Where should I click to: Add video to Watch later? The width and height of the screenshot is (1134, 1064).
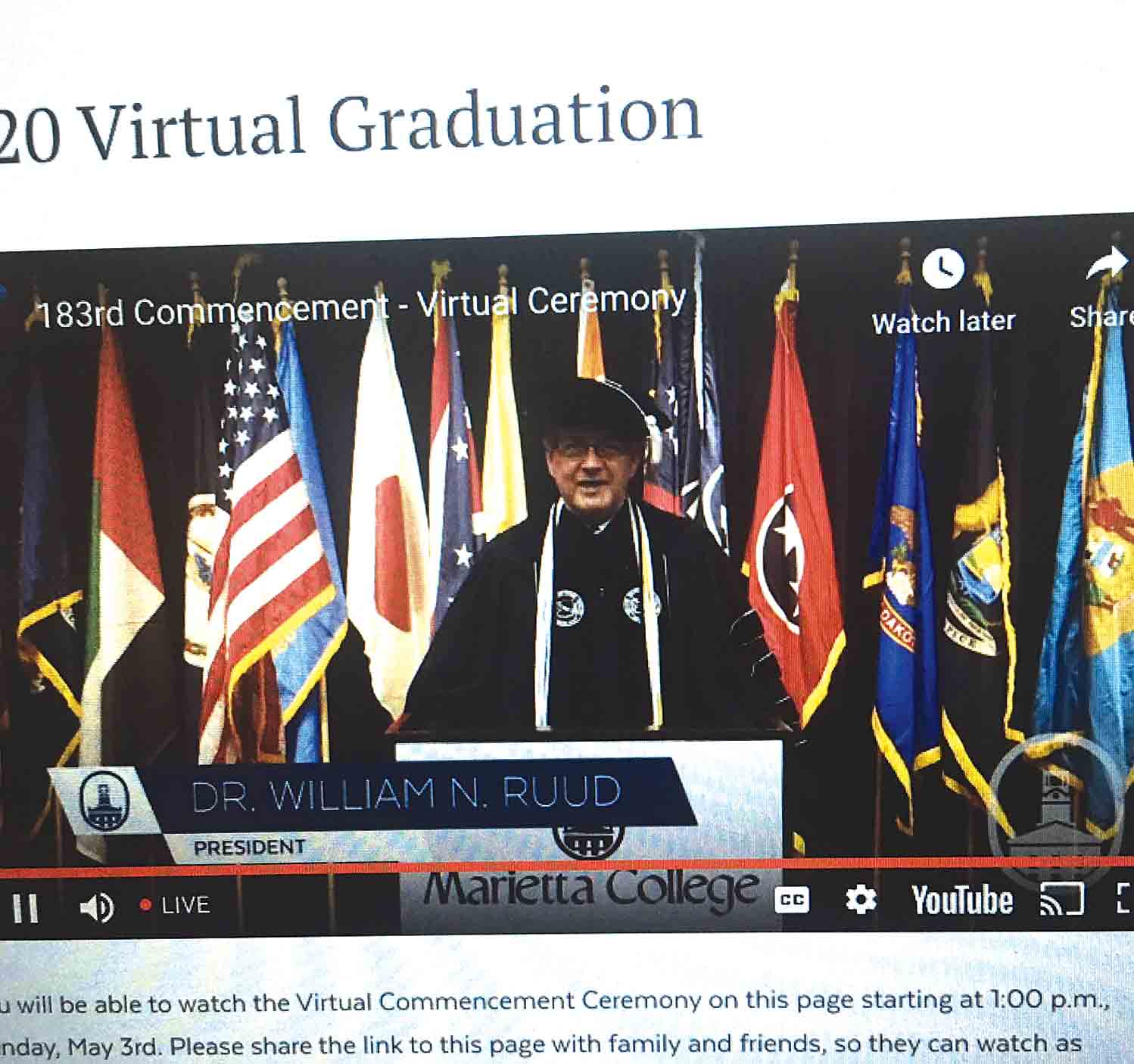(943, 291)
